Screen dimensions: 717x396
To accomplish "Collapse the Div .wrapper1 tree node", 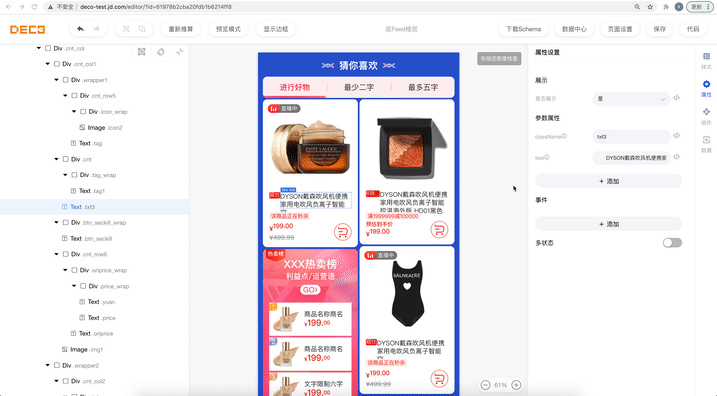I will [56, 80].
